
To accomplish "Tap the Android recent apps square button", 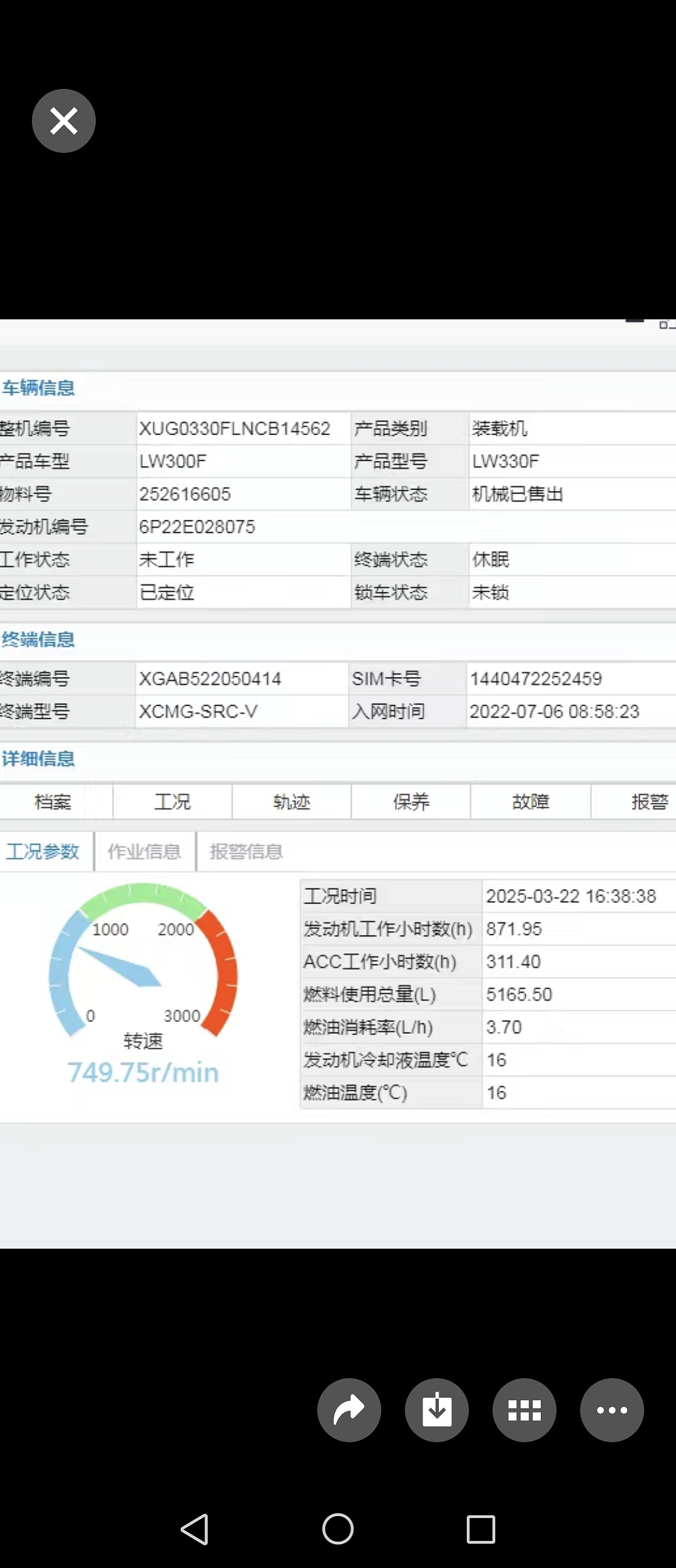I will click(x=481, y=1529).
